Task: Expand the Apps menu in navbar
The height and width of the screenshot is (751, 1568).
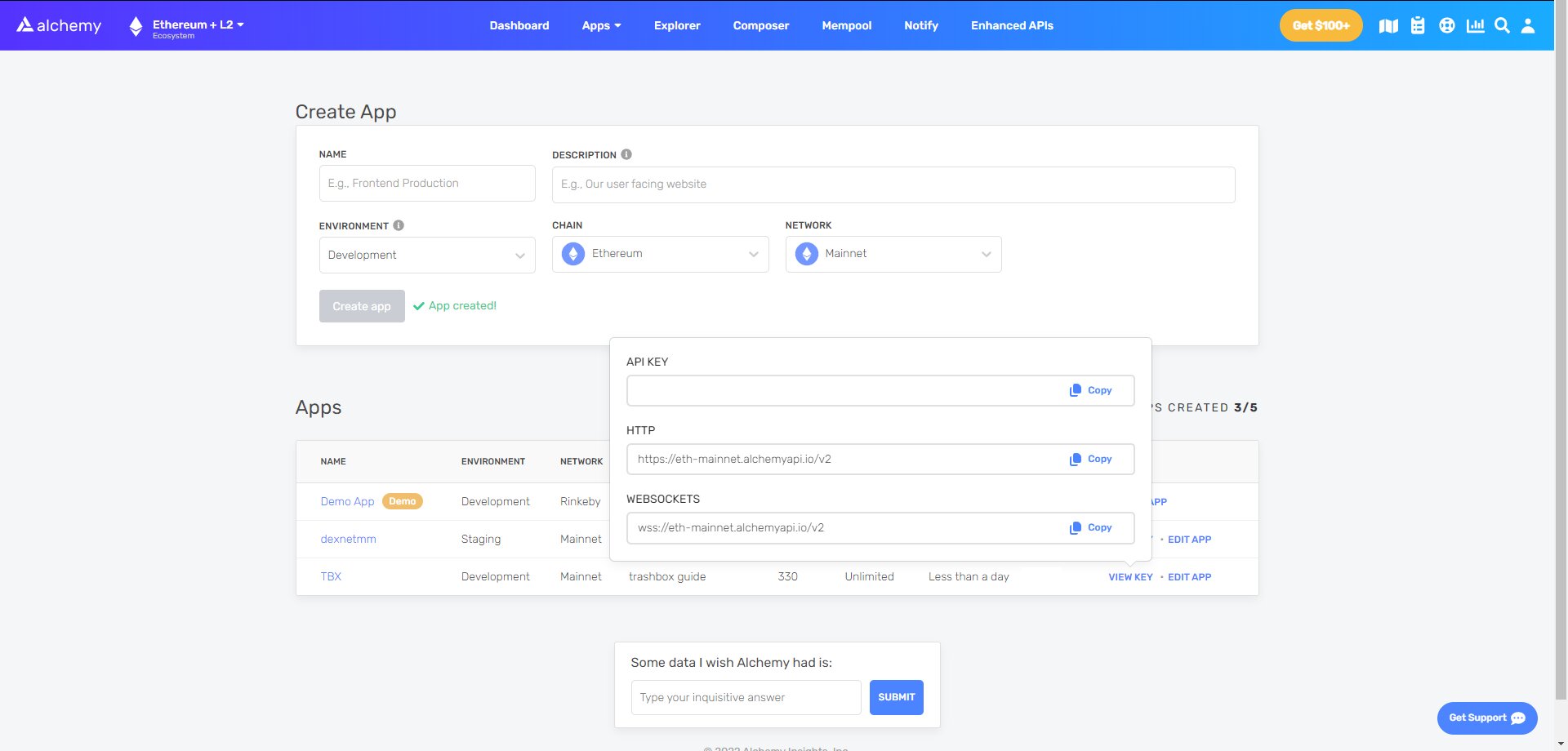Action: [602, 25]
